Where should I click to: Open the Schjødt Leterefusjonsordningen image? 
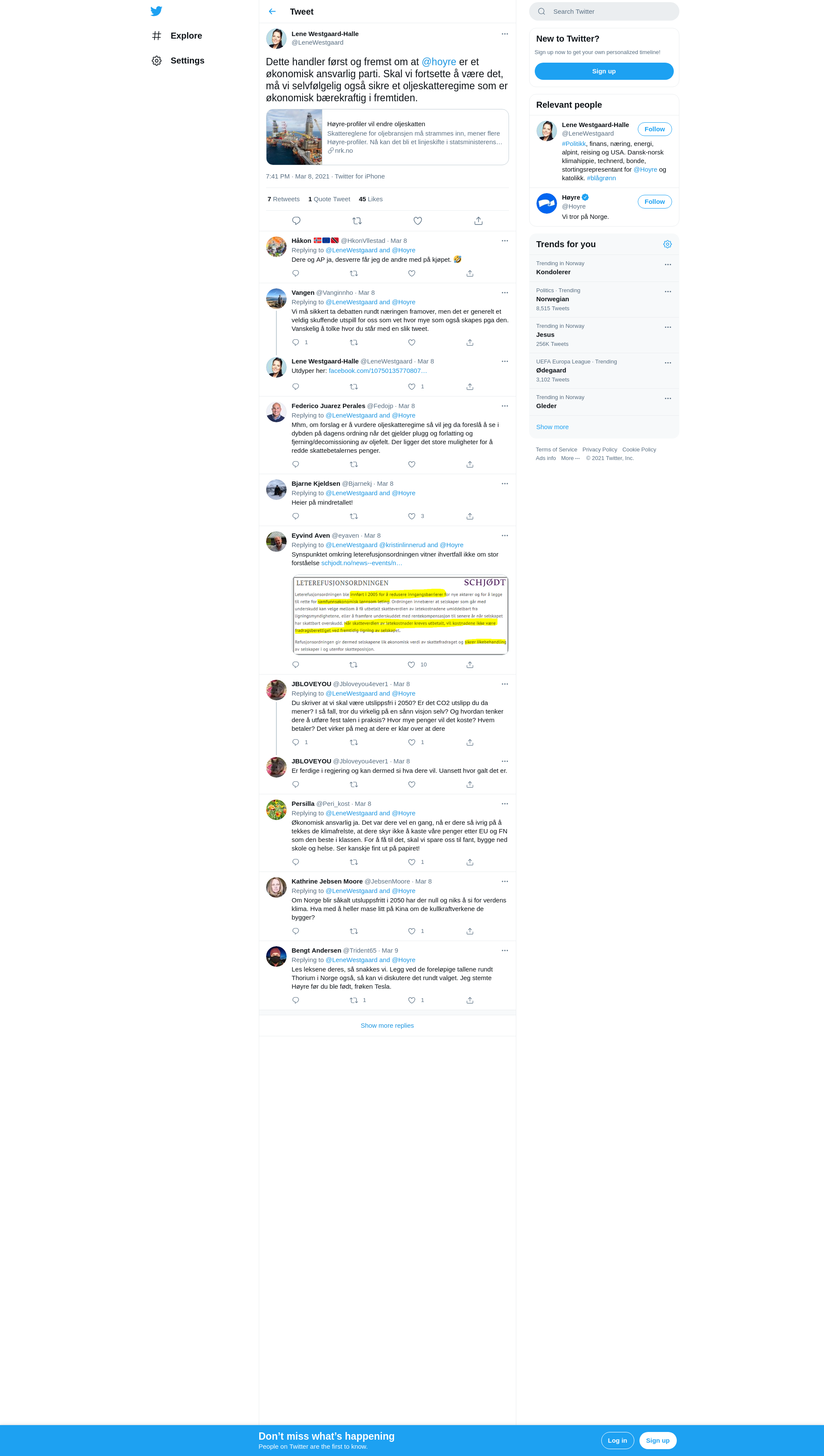[400, 615]
